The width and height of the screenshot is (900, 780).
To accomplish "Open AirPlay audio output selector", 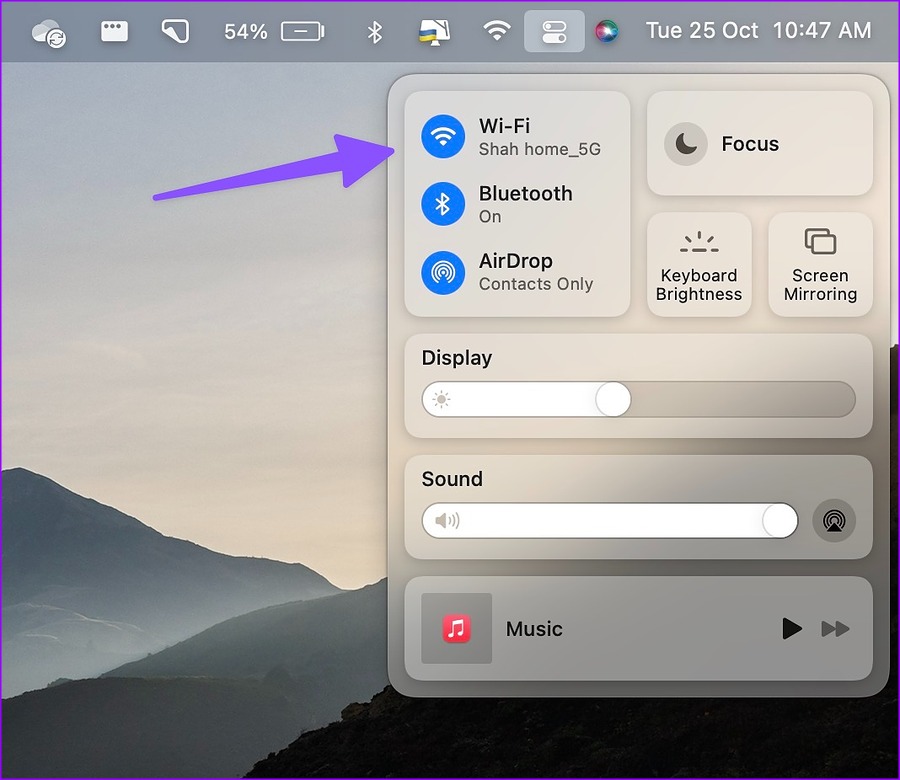I will [x=834, y=521].
